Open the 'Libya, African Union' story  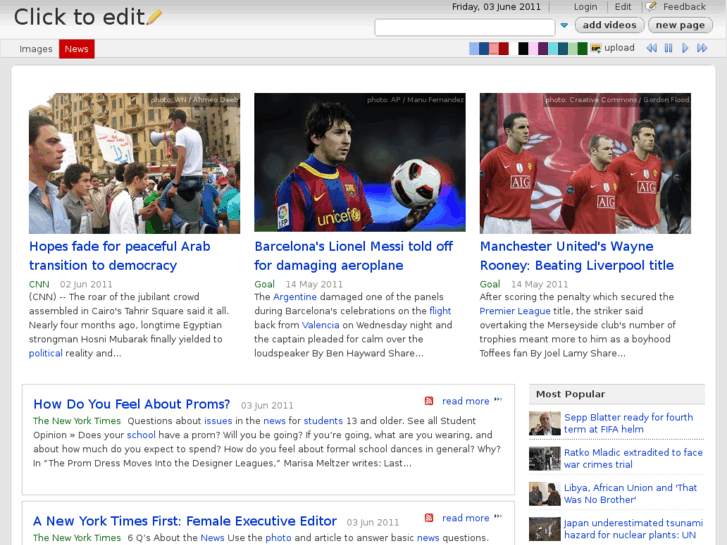point(630,494)
